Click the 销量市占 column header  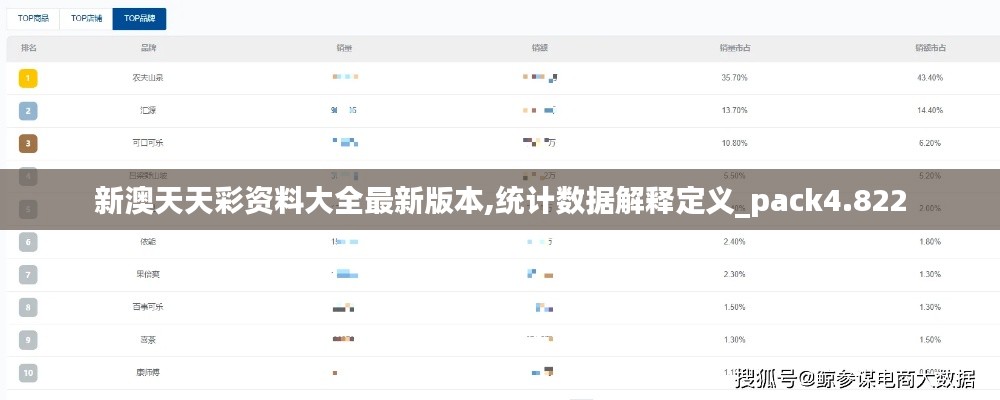pos(735,48)
